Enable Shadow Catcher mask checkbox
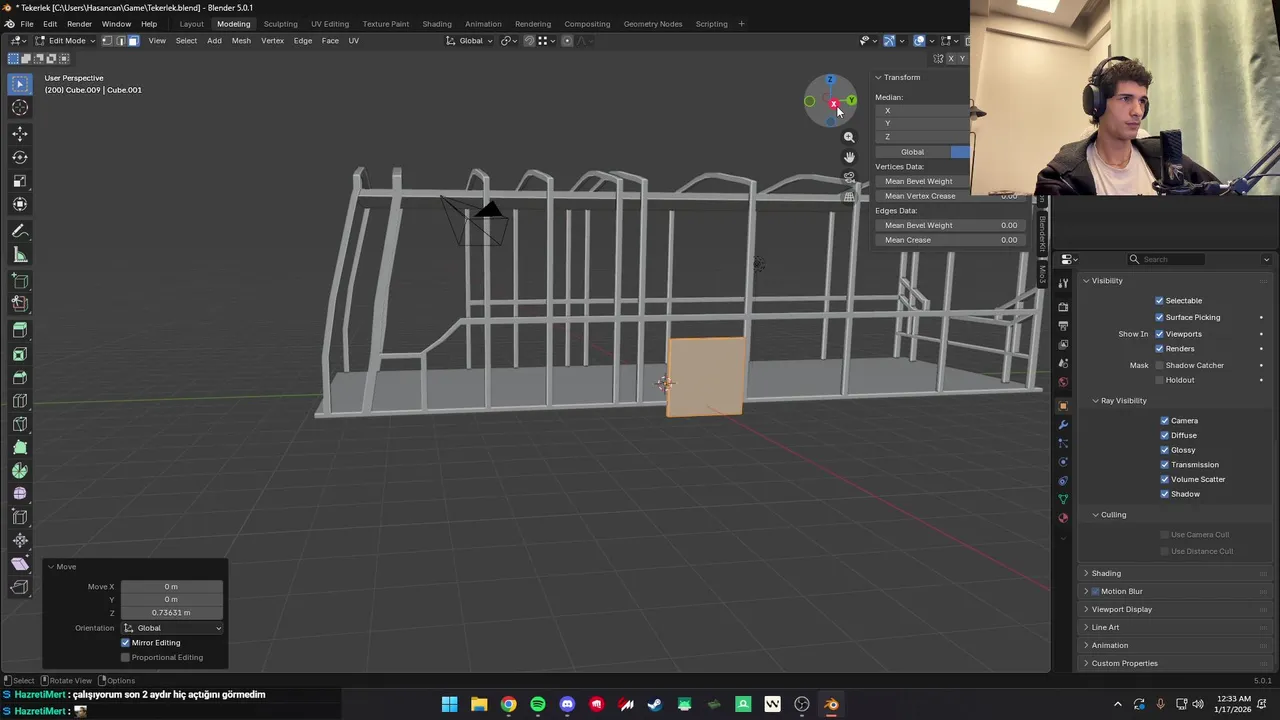 (1159, 365)
